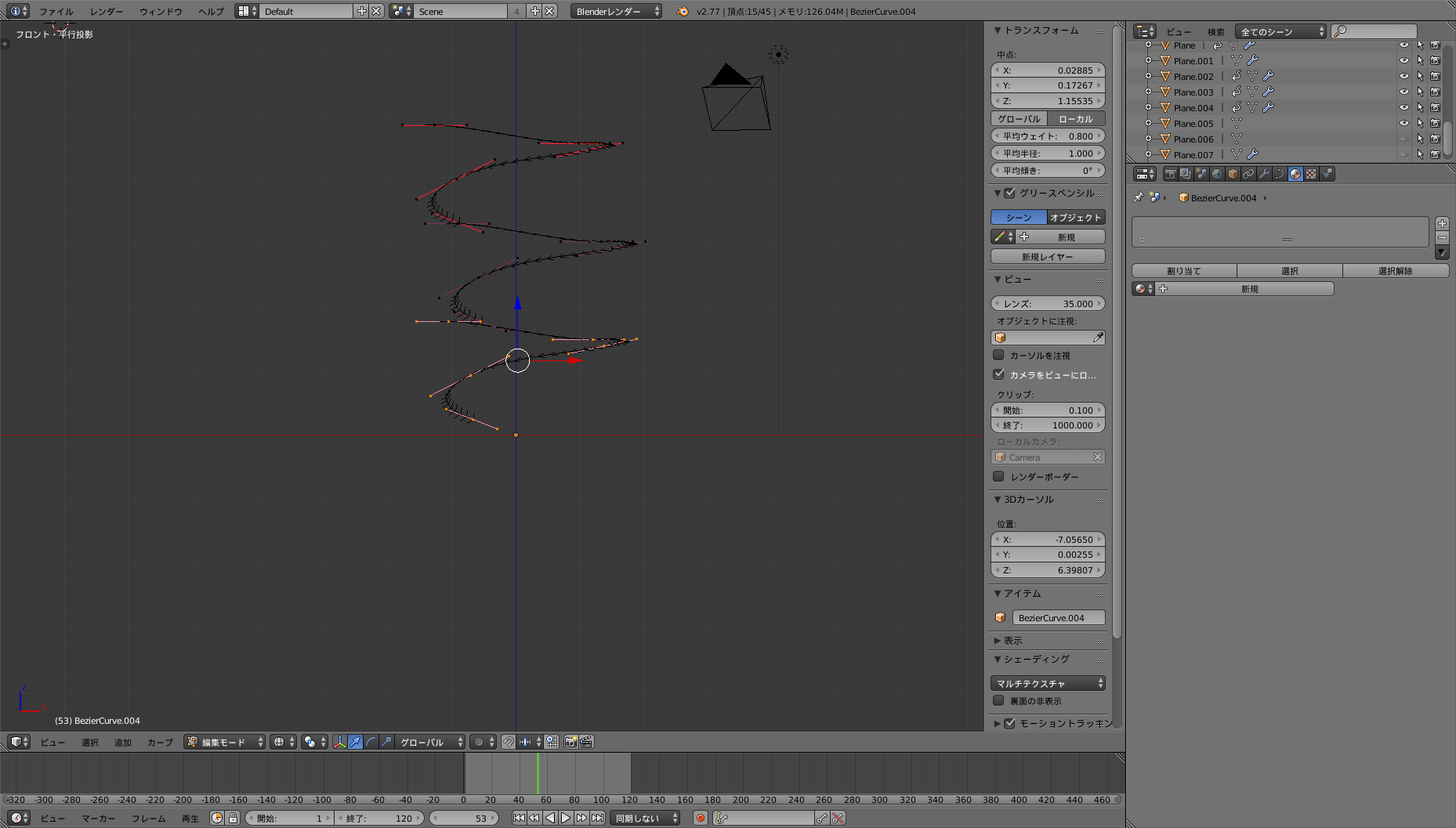Viewport: 1456px width, 828px height.
Task: Hide Plane.003 with its eye icon
Action: click(x=1403, y=92)
